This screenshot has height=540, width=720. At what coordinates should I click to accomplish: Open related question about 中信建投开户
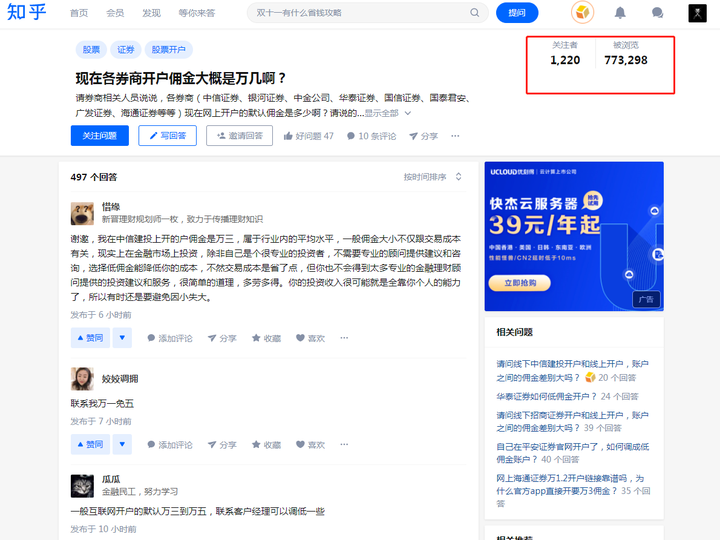pyautogui.click(x=572, y=371)
